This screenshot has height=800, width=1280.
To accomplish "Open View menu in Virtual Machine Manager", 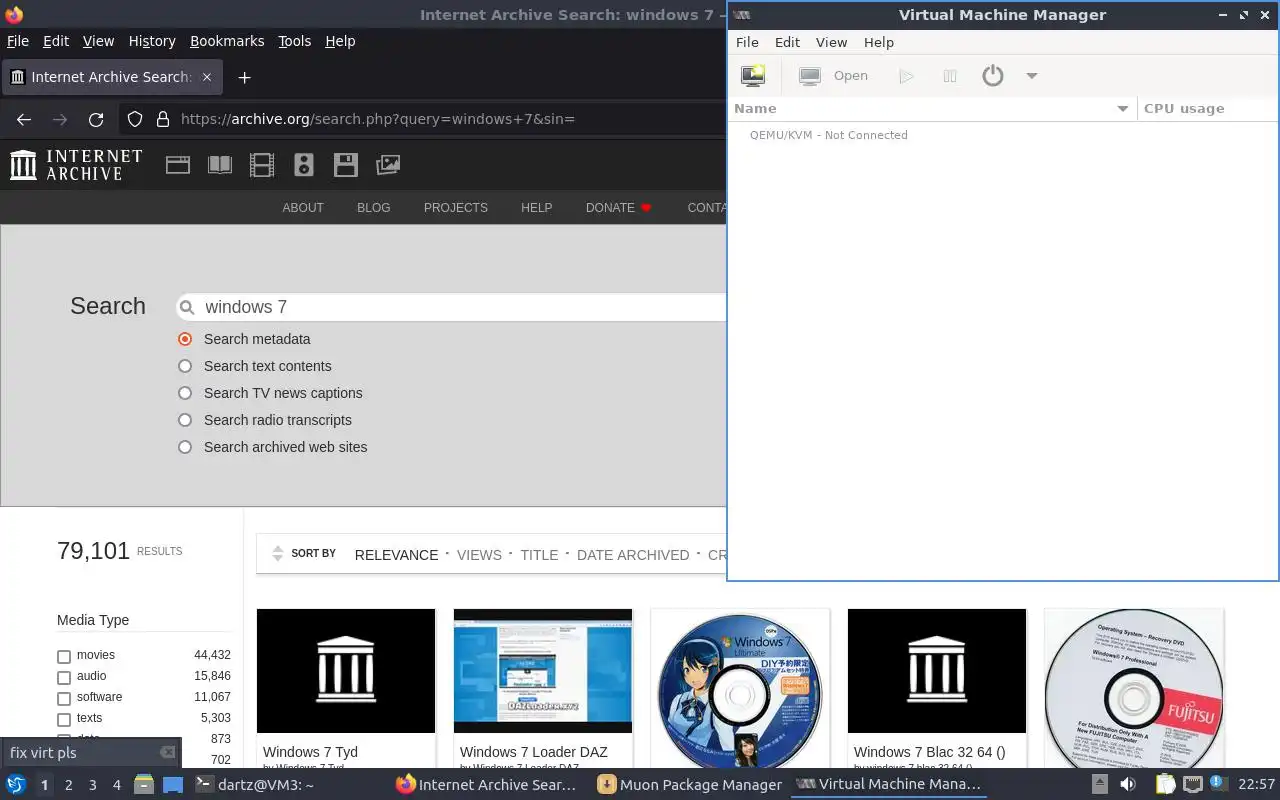I will point(831,42).
